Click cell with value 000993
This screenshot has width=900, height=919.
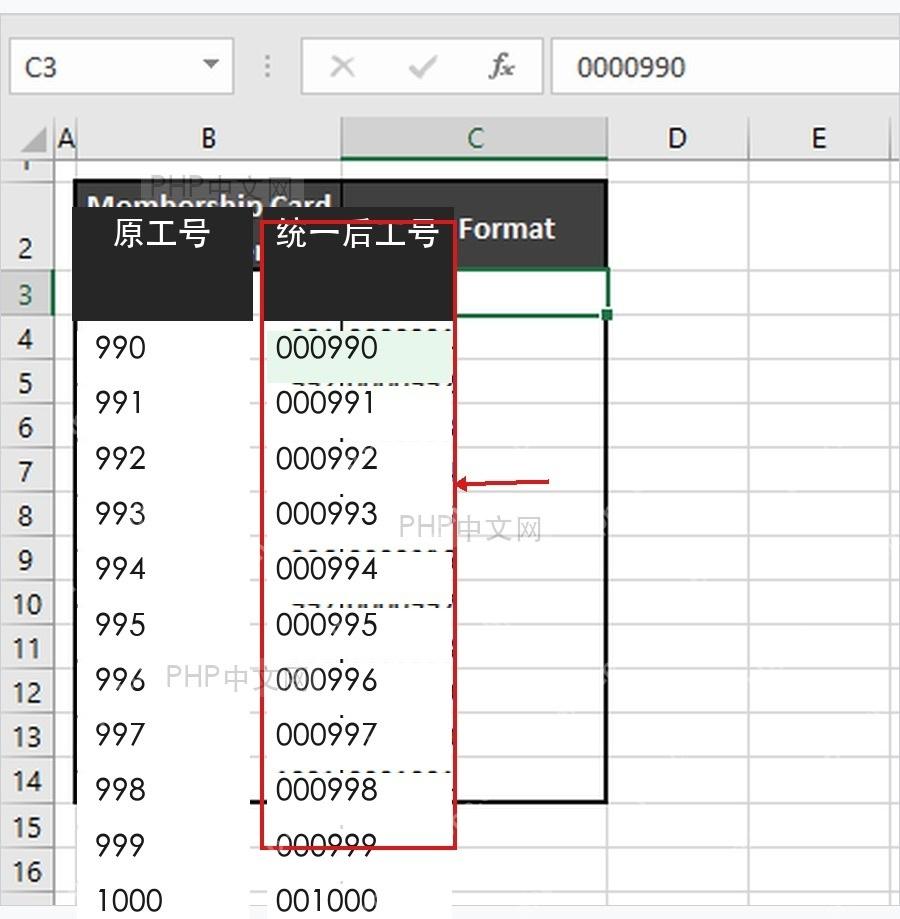326,513
